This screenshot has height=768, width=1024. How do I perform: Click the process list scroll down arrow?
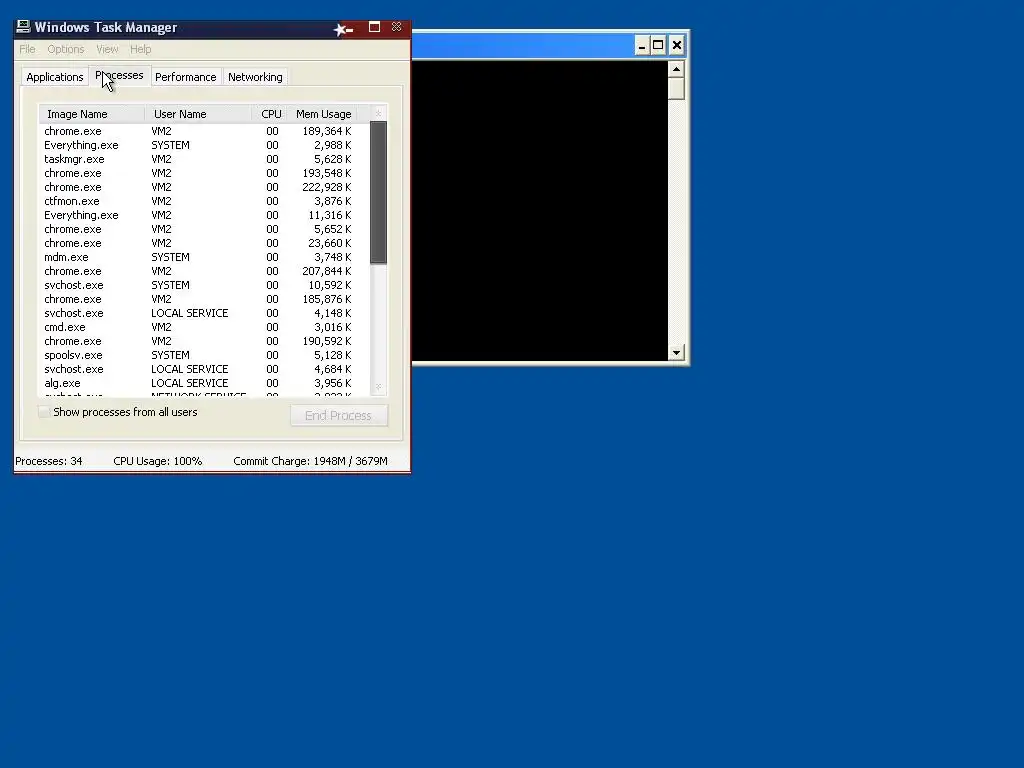(378, 387)
